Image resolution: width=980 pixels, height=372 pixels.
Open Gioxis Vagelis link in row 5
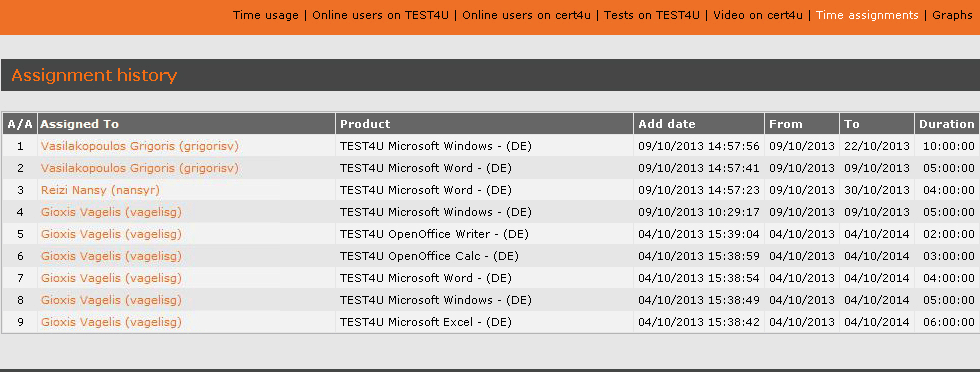tap(111, 234)
